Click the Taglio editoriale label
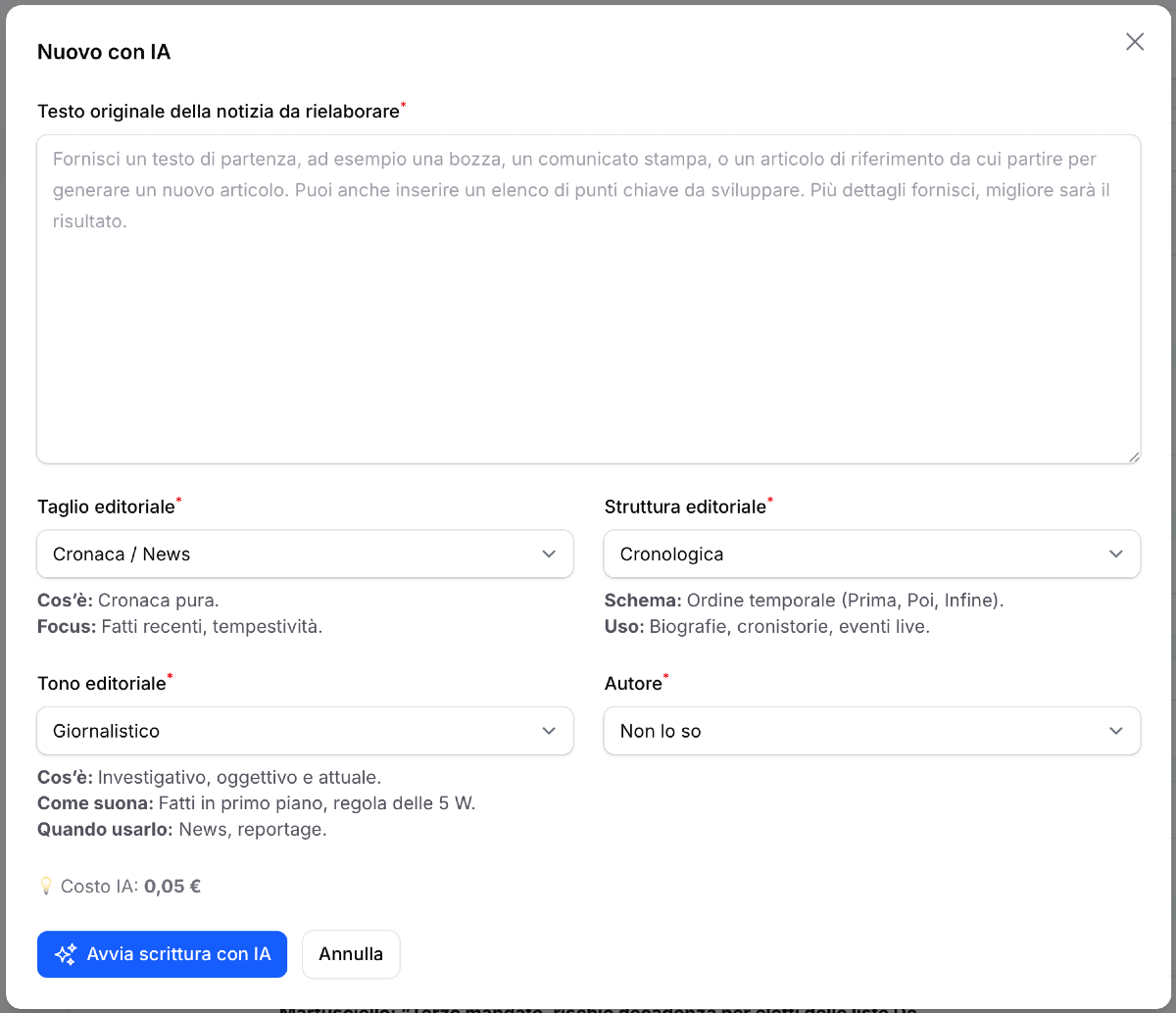1176x1013 pixels. [106, 507]
